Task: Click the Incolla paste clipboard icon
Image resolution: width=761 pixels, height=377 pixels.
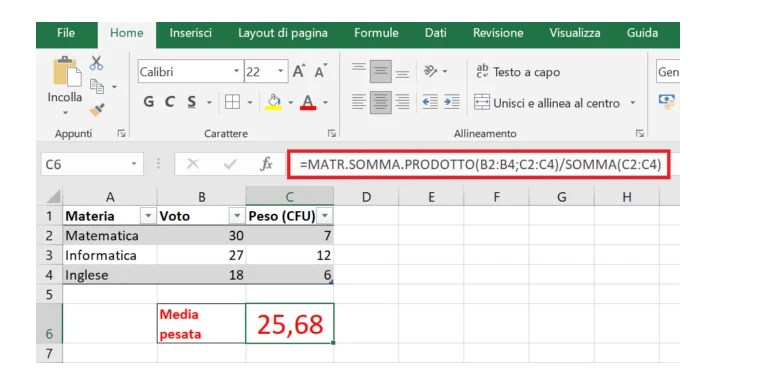Action: [x=67, y=72]
